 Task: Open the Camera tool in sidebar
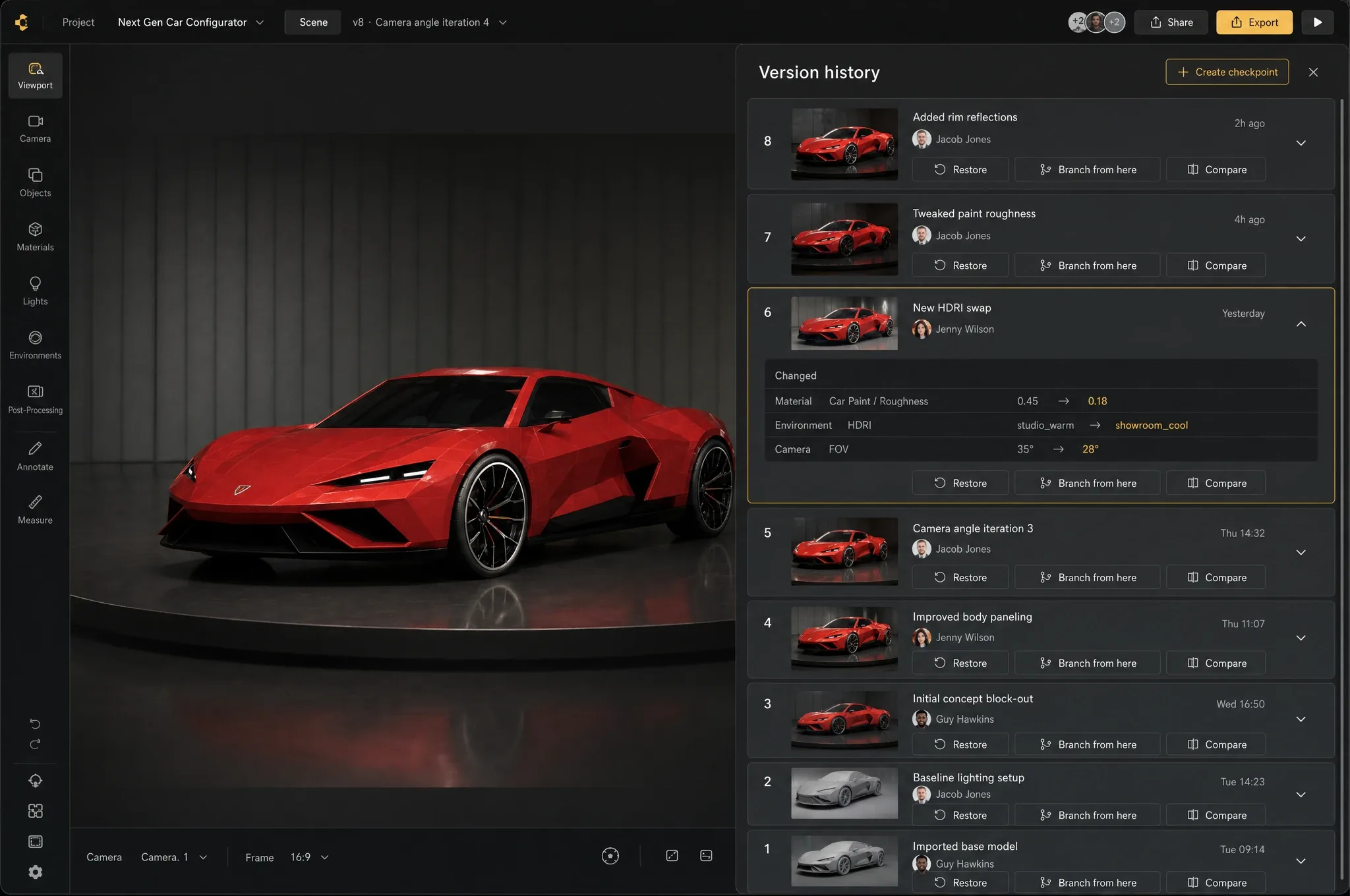(35, 129)
